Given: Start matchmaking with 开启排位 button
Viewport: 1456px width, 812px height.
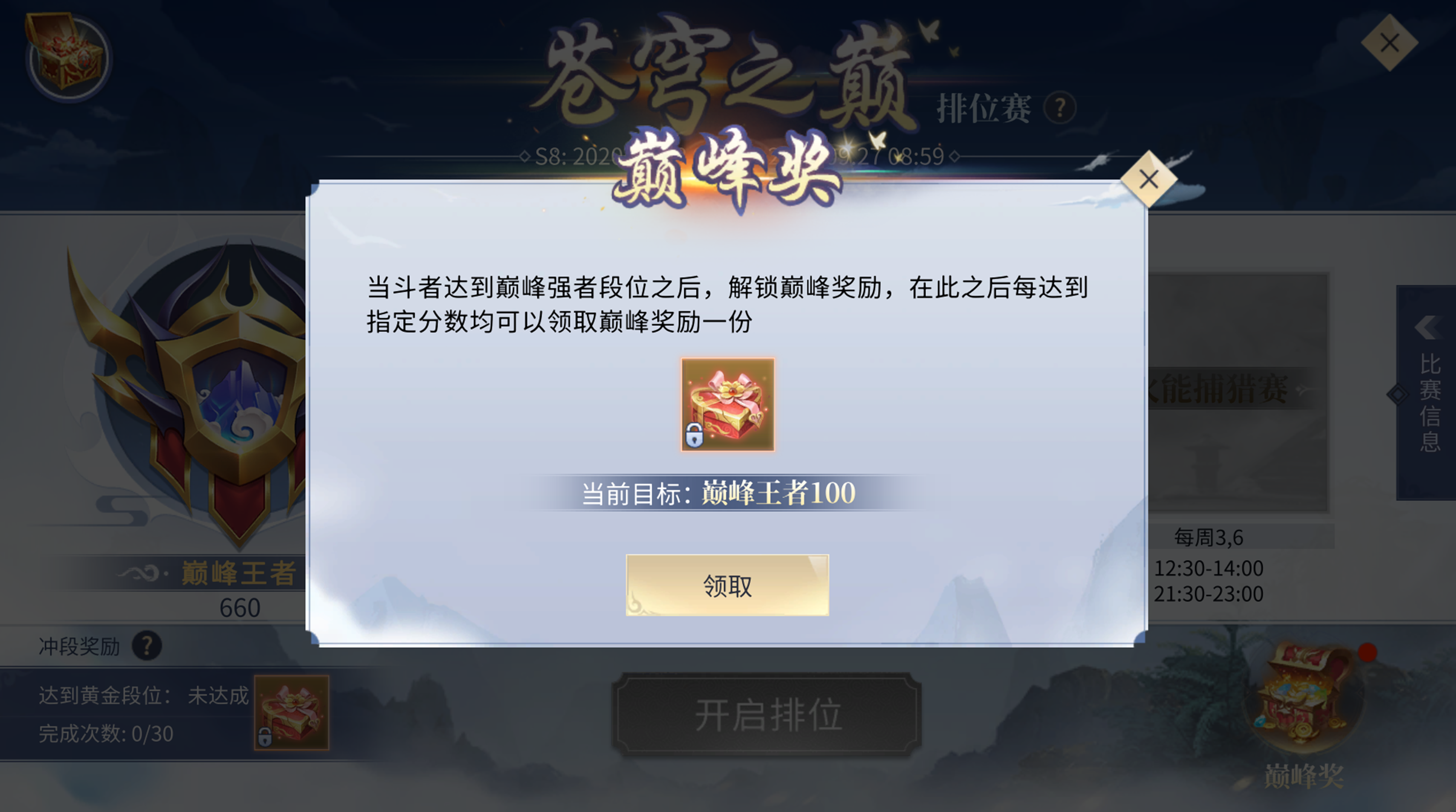Looking at the screenshot, I should point(767,715).
